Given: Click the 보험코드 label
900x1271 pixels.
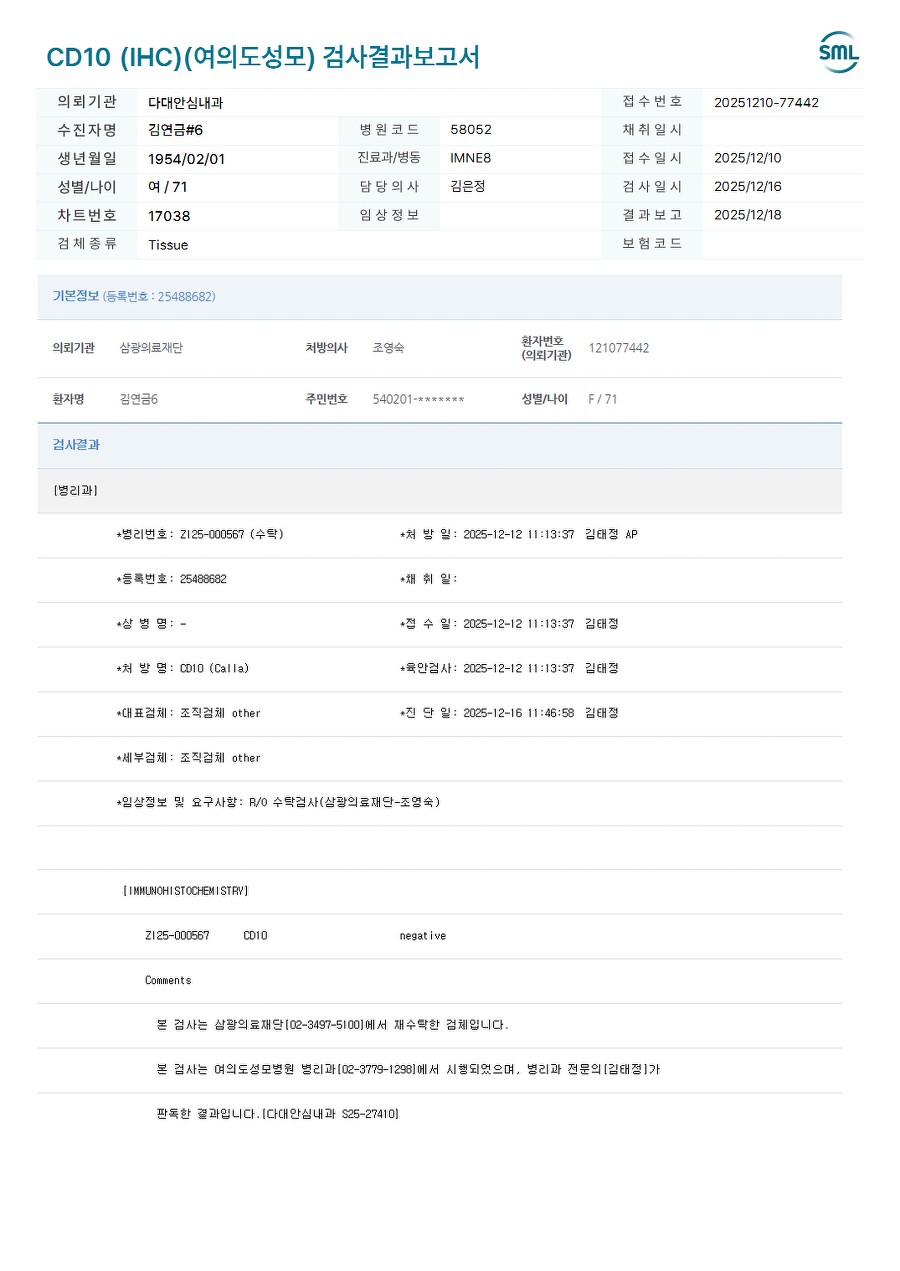Looking at the screenshot, I should point(652,243).
